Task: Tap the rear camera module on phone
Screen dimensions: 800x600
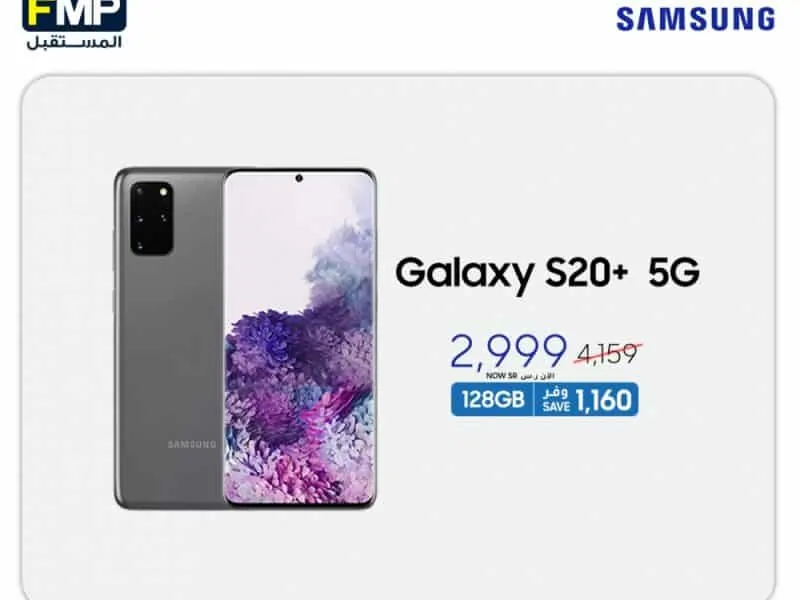Action: (x=151, y=218)
